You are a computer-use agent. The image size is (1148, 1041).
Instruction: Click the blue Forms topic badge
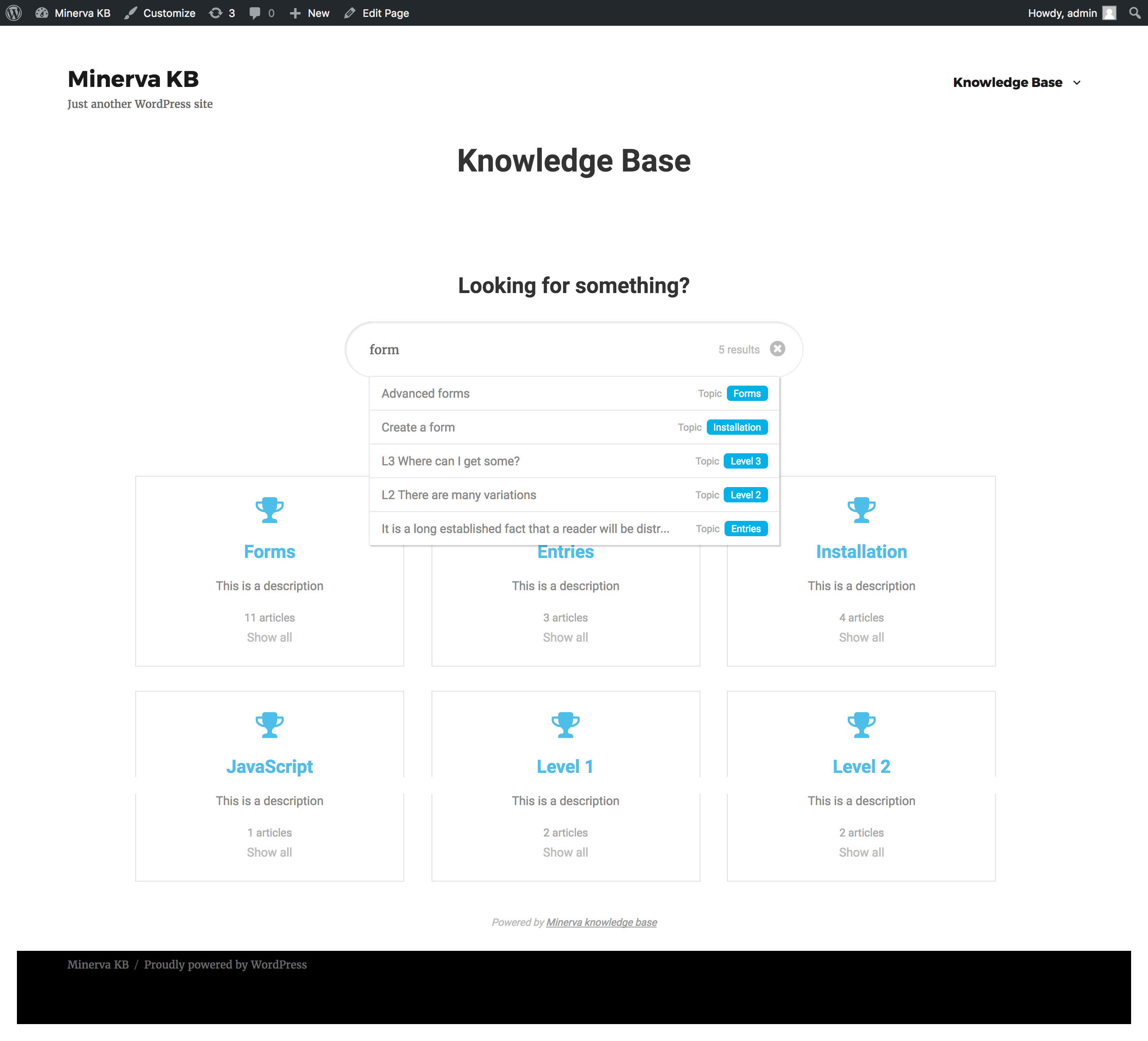pyautogui.click(x=747, y=394)
